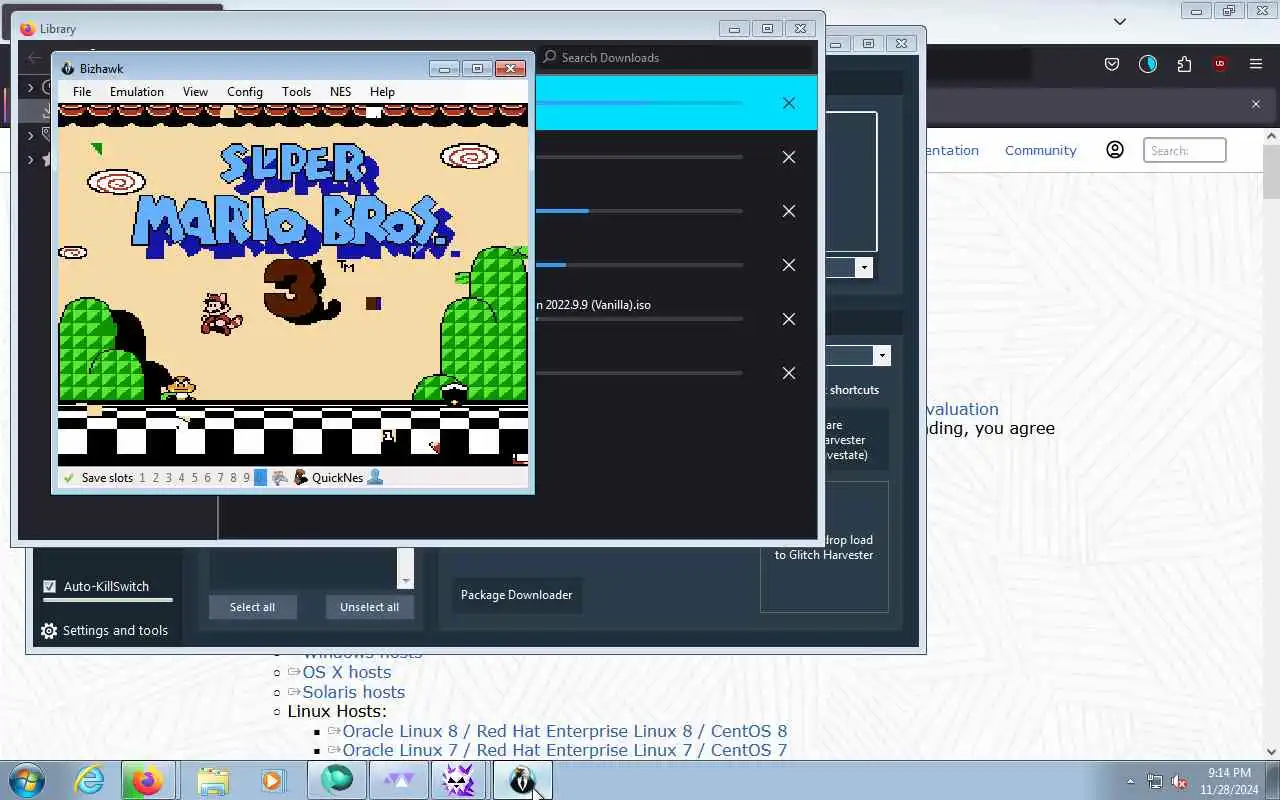Open the Community link on the web page
The height and width of the screenshot is (800, 1280).
coord(1041,150)
